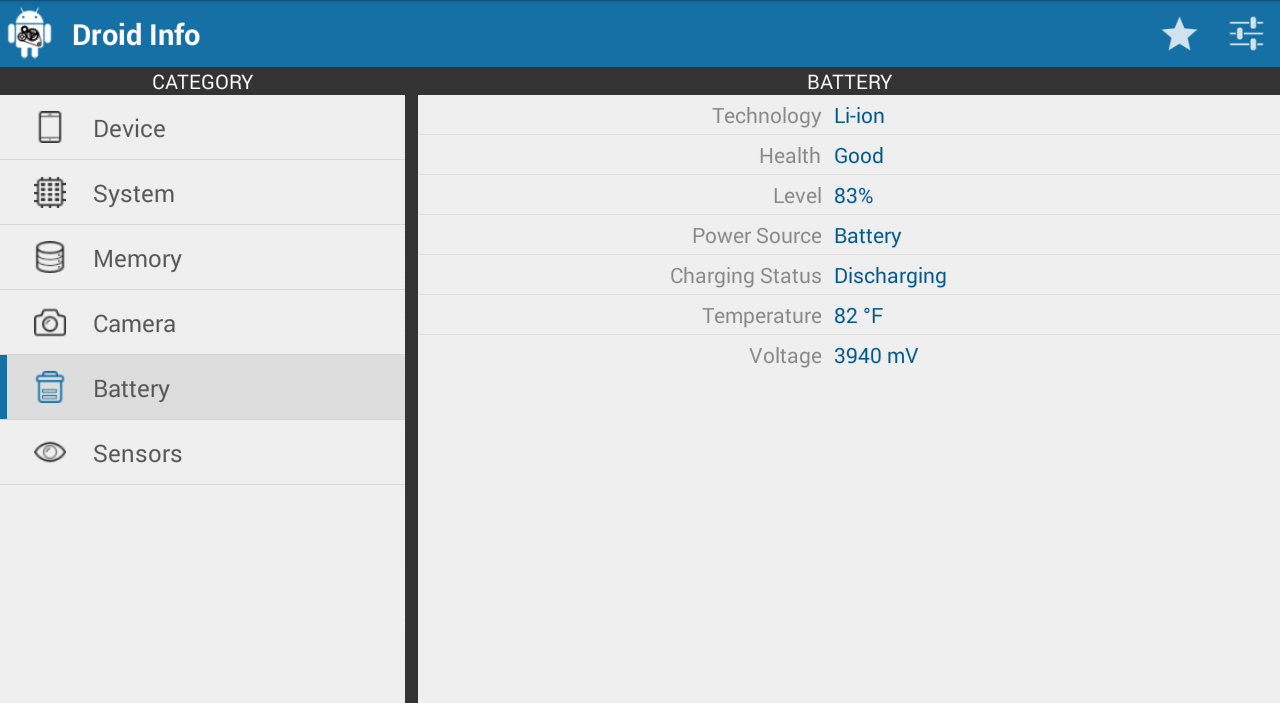Tap the star favorite icon
This screenshot has height=703, width=1280.
pyautogui.click(x=1180, y=33)
